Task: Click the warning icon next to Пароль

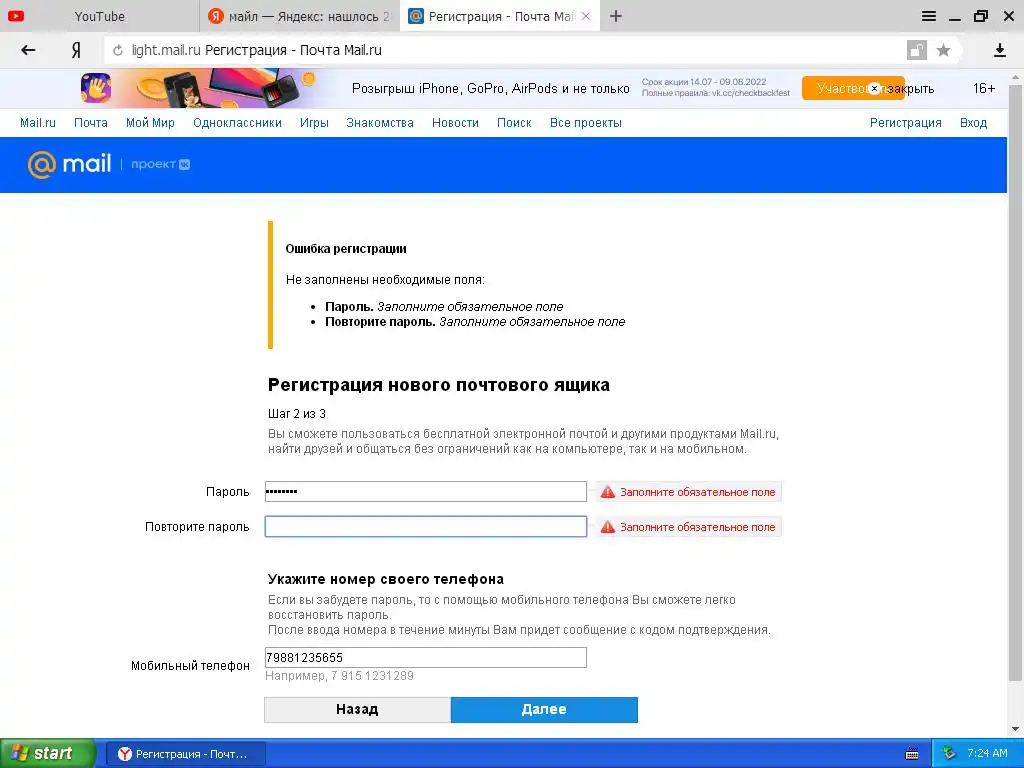Action: pyautogui.click(x=608, y=492)
